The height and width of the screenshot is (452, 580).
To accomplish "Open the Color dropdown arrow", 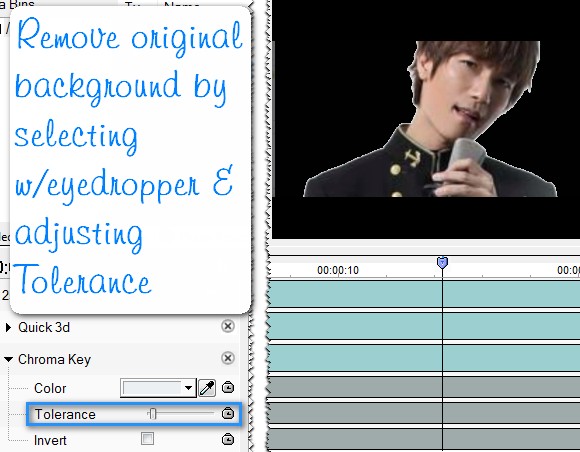I will 189,388.
